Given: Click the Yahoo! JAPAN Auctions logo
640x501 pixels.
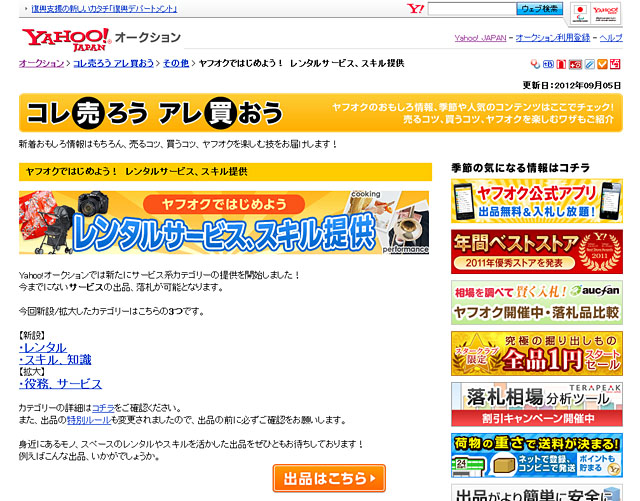Looking at the screenshot, I should tap(100, 38).
